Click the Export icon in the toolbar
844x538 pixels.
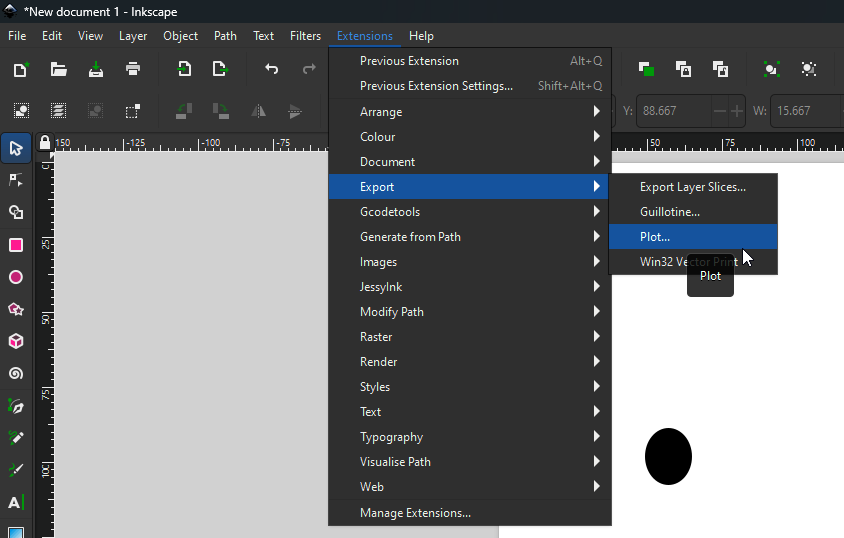(220, 69)
